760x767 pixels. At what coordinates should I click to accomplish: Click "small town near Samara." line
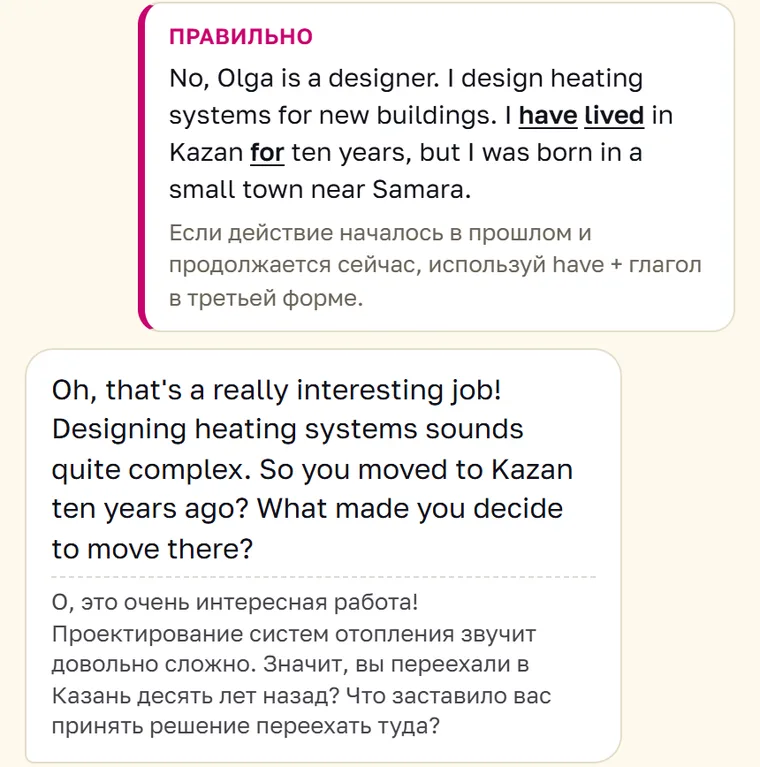point(320,189)
